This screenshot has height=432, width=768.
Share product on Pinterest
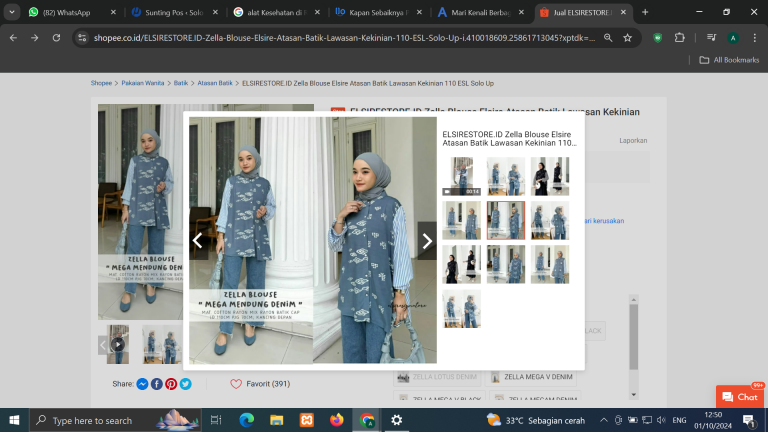click(171, 384)
